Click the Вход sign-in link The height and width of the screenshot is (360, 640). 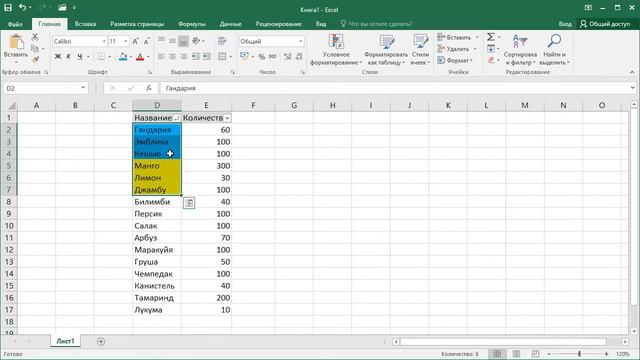tap(565, 24)
